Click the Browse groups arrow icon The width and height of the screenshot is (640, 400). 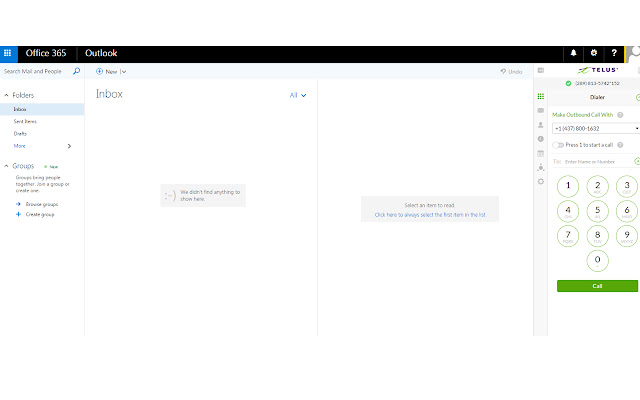pos(18,204)
